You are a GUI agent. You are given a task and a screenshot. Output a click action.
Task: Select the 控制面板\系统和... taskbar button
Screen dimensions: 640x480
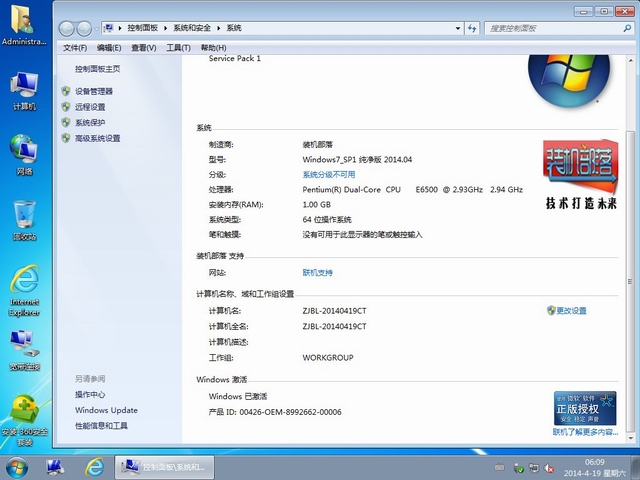click(164, 467)
